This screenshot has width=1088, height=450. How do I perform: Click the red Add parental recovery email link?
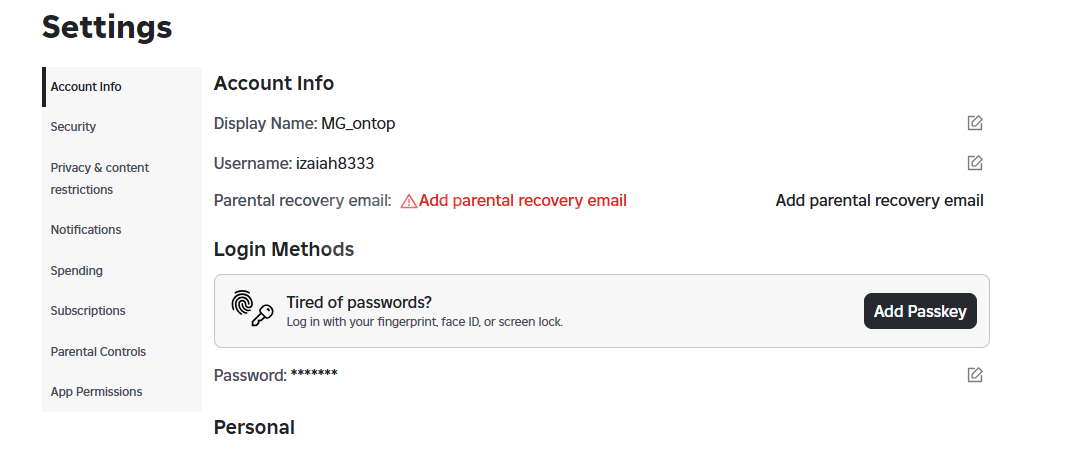(x=522, y=201)
